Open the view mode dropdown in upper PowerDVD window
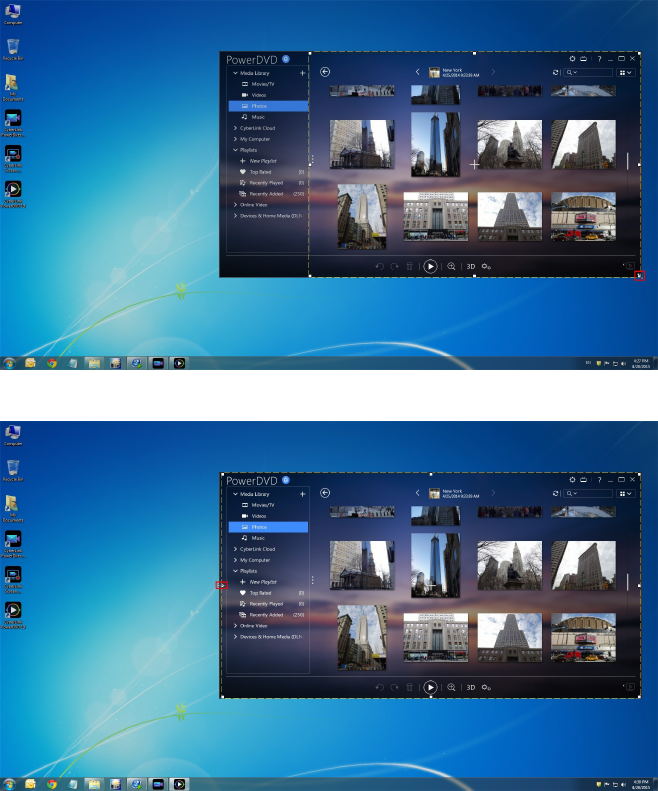658x791 pixels. point(625,73)
